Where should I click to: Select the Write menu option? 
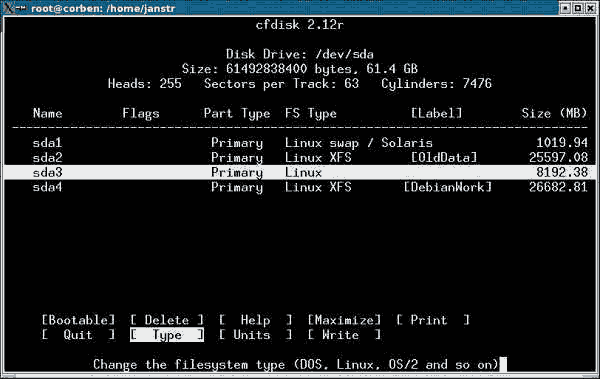coord(344,335)
